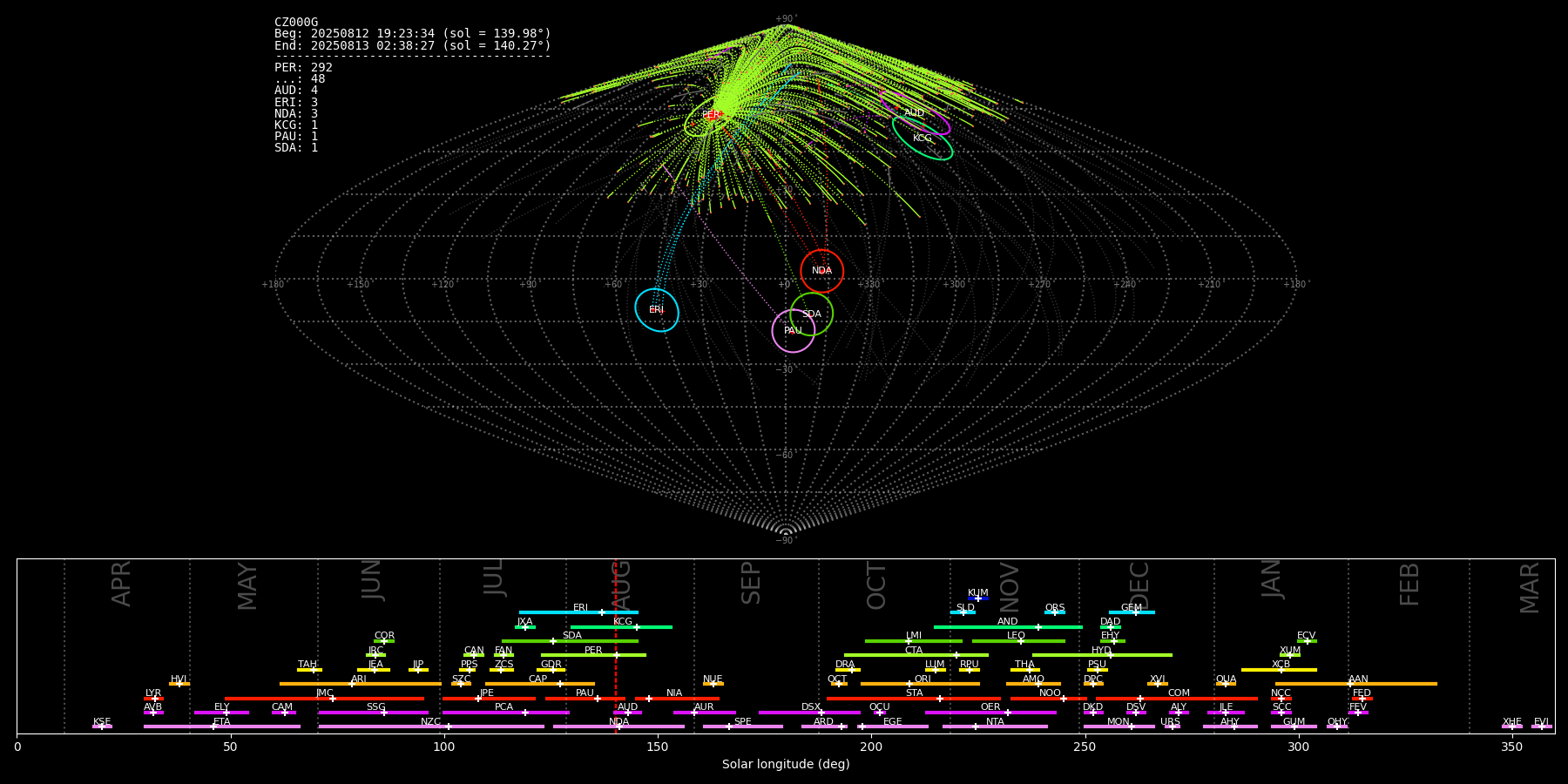Screen dimensions: 1568x784
Task: Click the LEO label in timeline
Action: tap(1017, 636)
